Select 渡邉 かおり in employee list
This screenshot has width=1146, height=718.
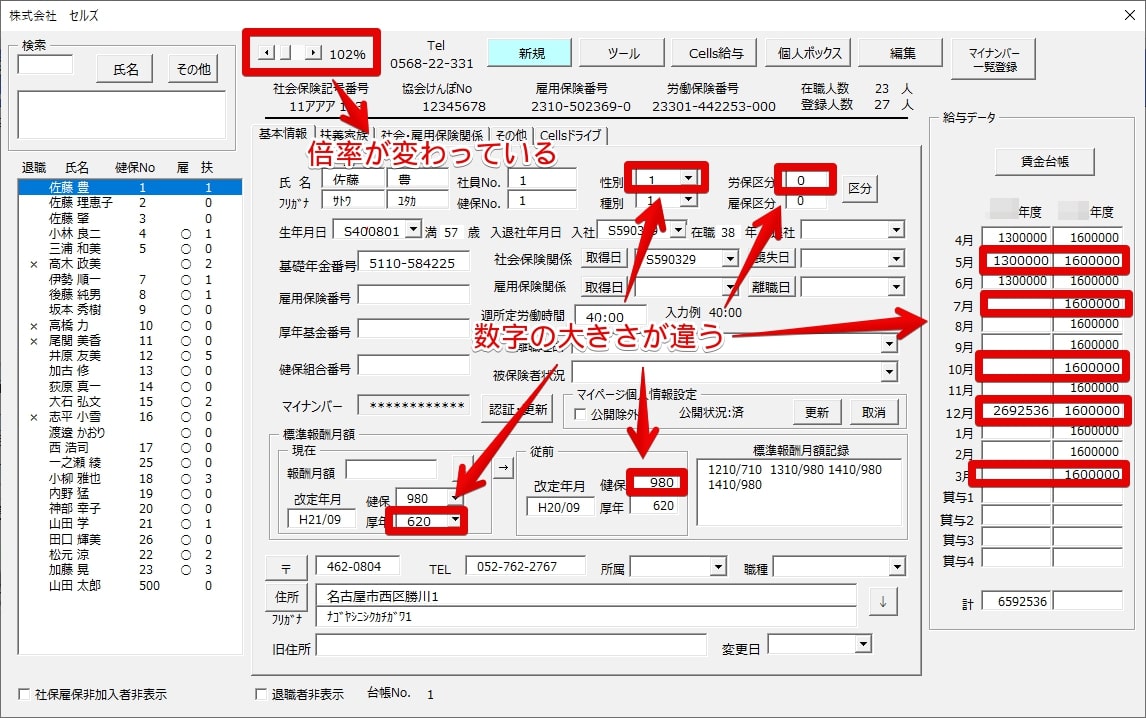click(x=129, y=432)
